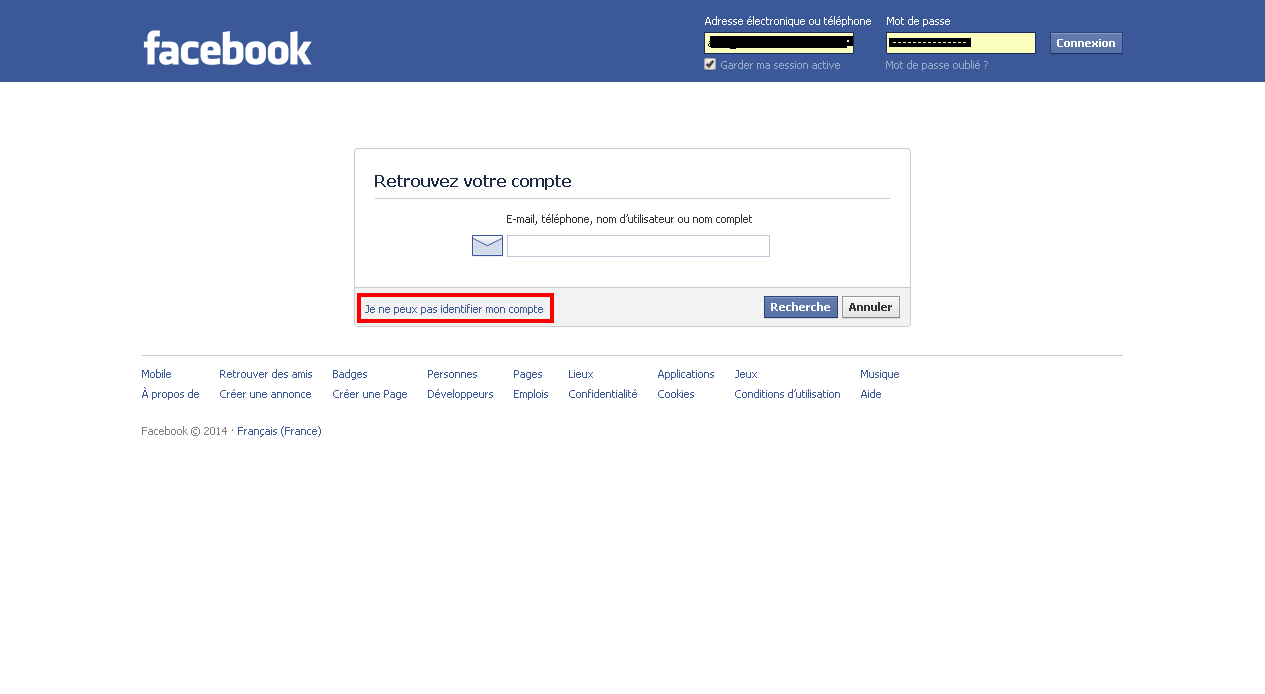Focus the Adresse électronique ou téléphone field
This screenshot has width=1265, height=694.
pos(779,43)
